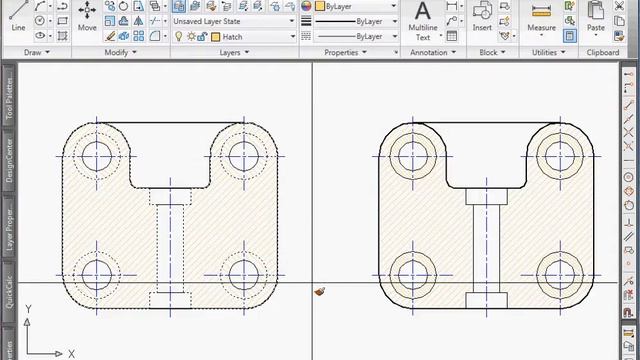
Task: Click the Hatch layer yellow color swatch
Action: (x=216, y=37)
